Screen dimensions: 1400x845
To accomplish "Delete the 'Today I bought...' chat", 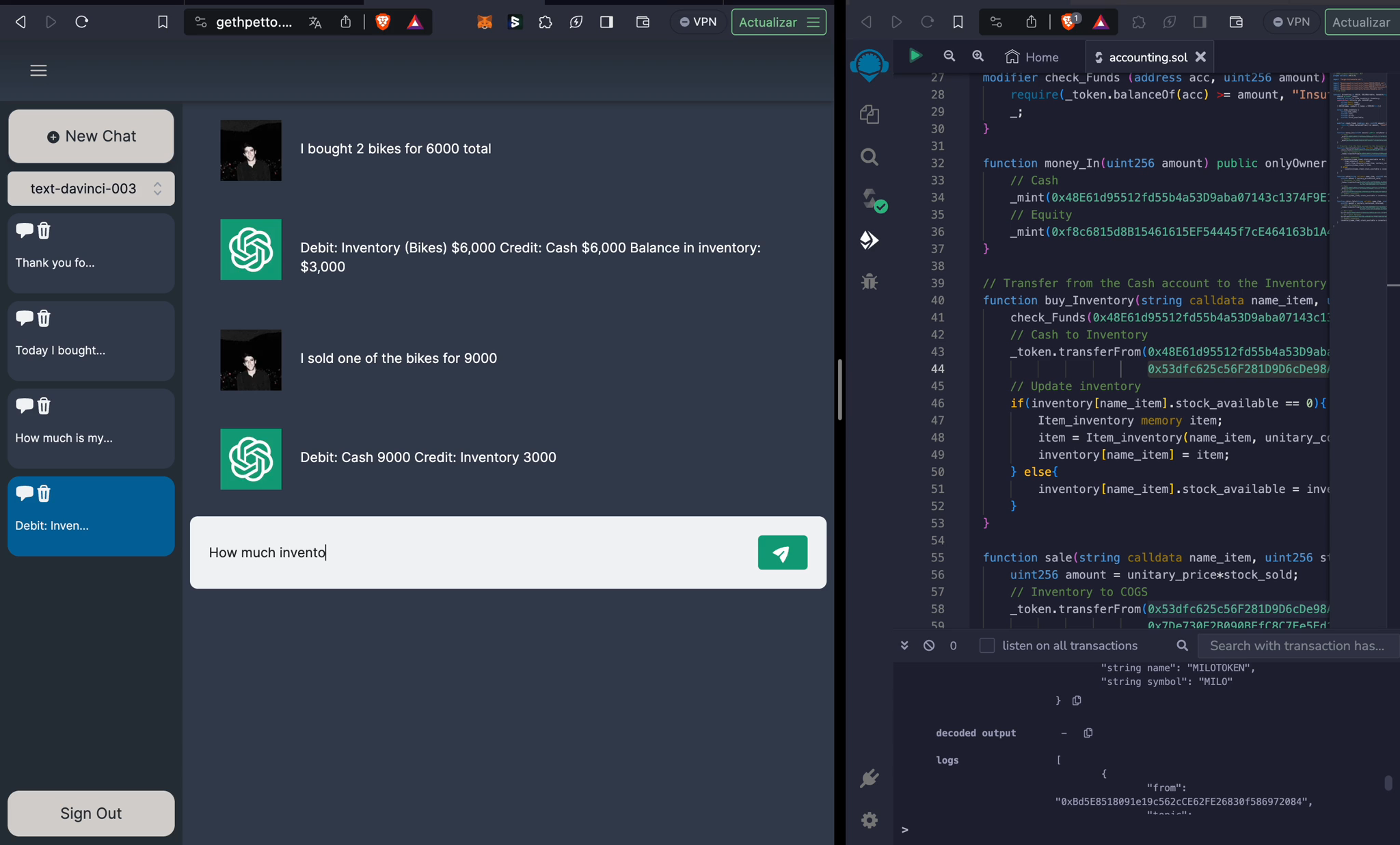I will click(x=44, y=318).
